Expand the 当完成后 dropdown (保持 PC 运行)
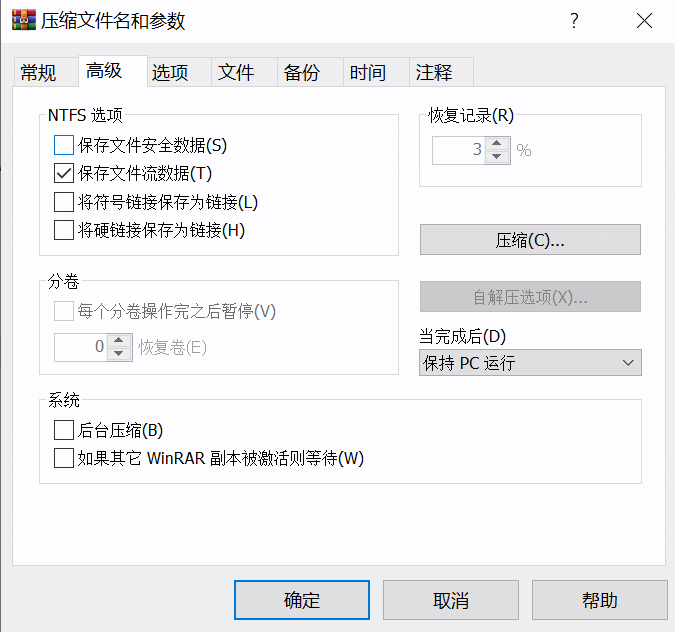The width and height of the screenshot is (675, 632). click(530, 362)
